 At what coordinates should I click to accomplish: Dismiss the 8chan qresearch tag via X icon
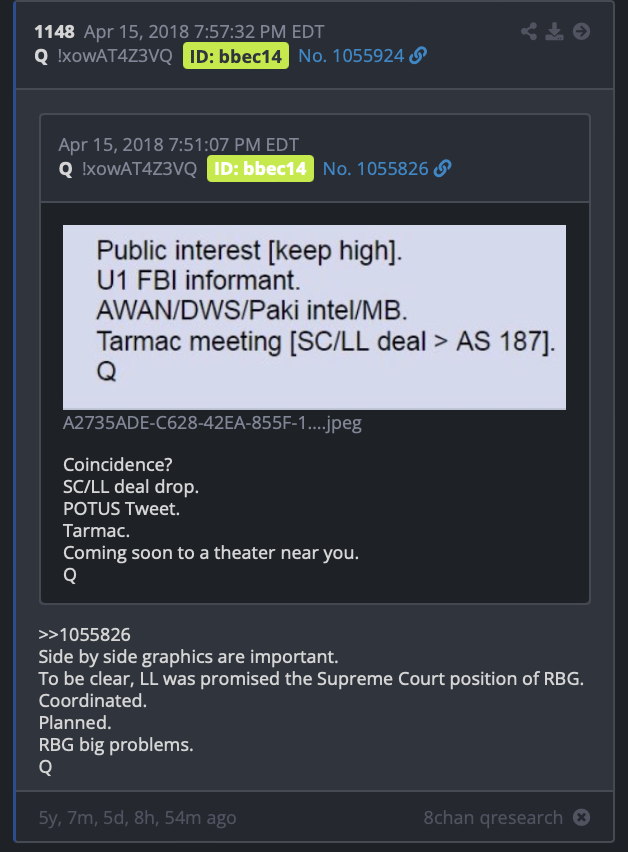tap(581, 817)
